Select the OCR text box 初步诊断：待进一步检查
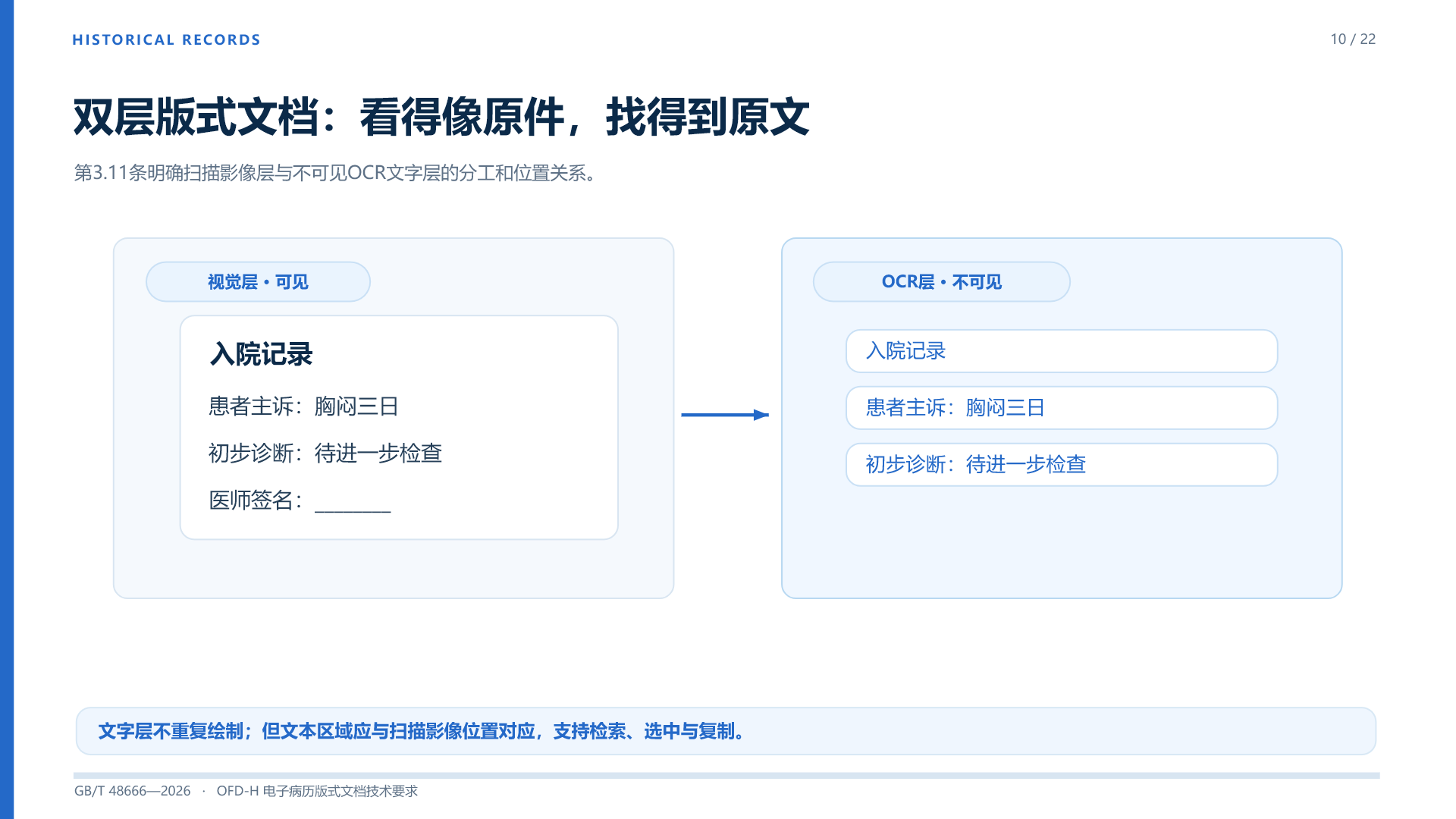Viewport: 1456px width, 819px height. (1062, 465)
